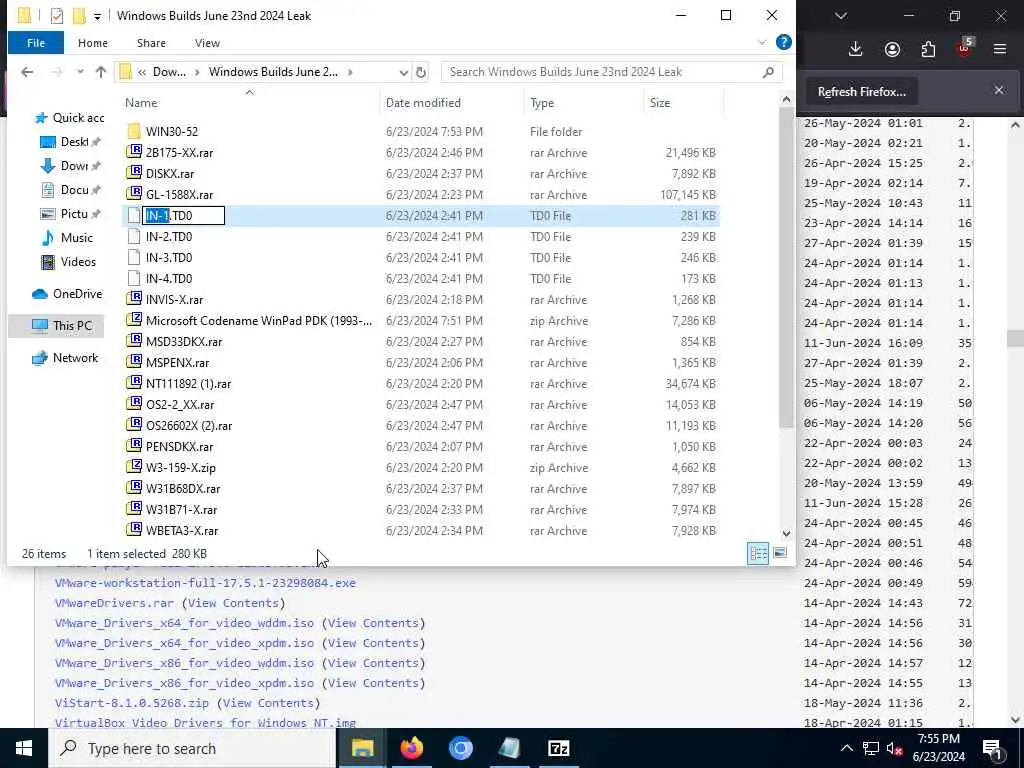
Task: Open Downloads in the navigation pane
Action: [71, 166]
